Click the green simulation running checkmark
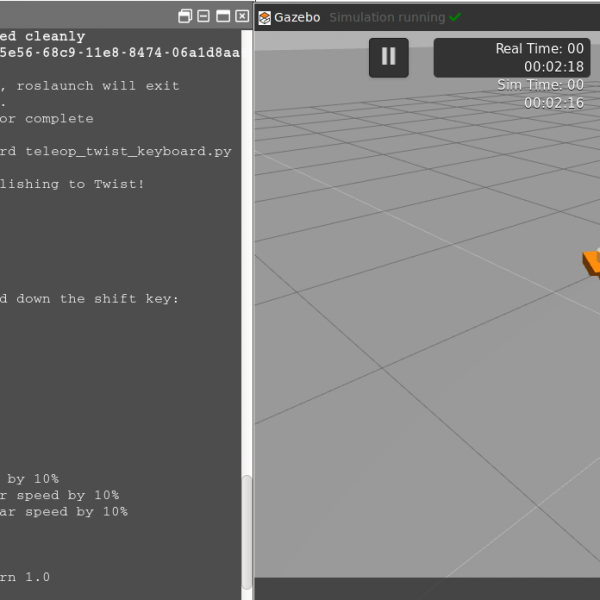Viewport: 600px width, 600px height. (x=455, y=17)
